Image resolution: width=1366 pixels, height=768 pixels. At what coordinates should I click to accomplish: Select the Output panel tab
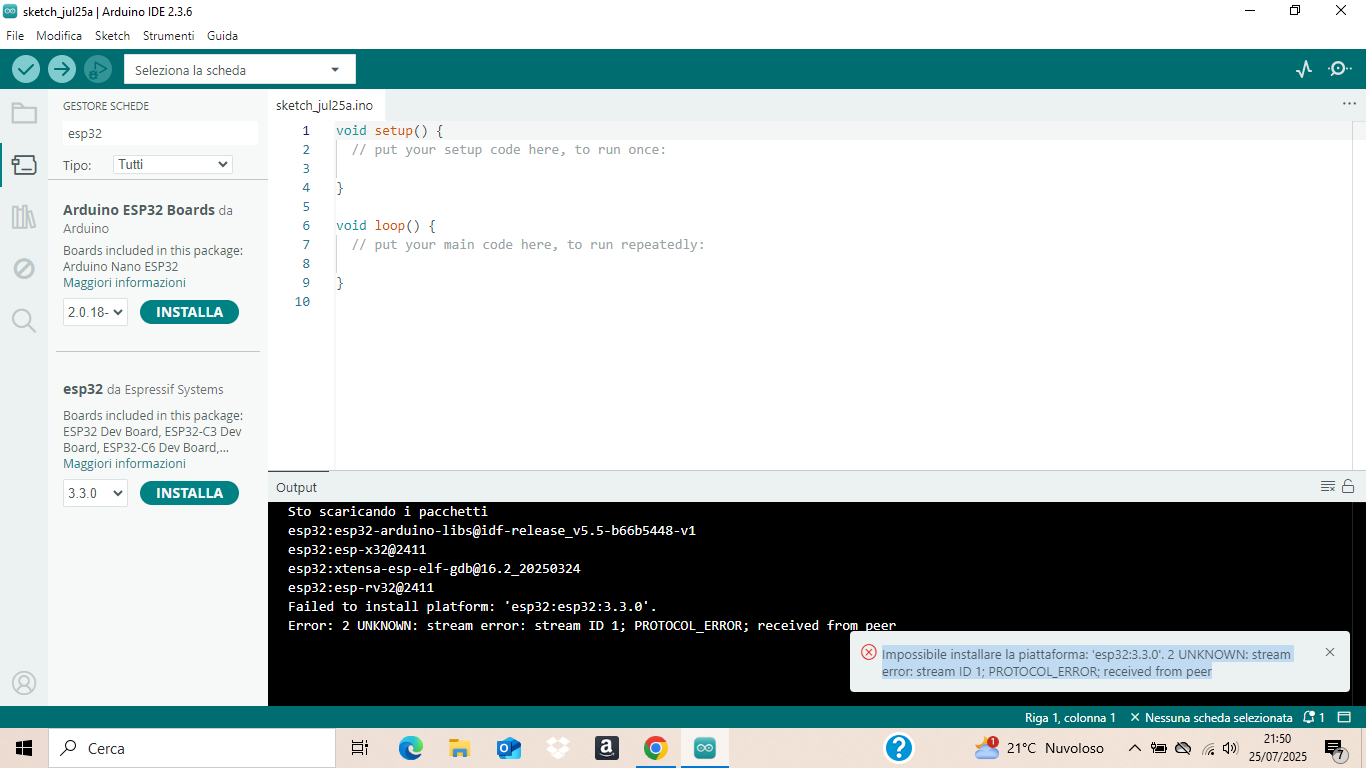[x=297, y=487]
